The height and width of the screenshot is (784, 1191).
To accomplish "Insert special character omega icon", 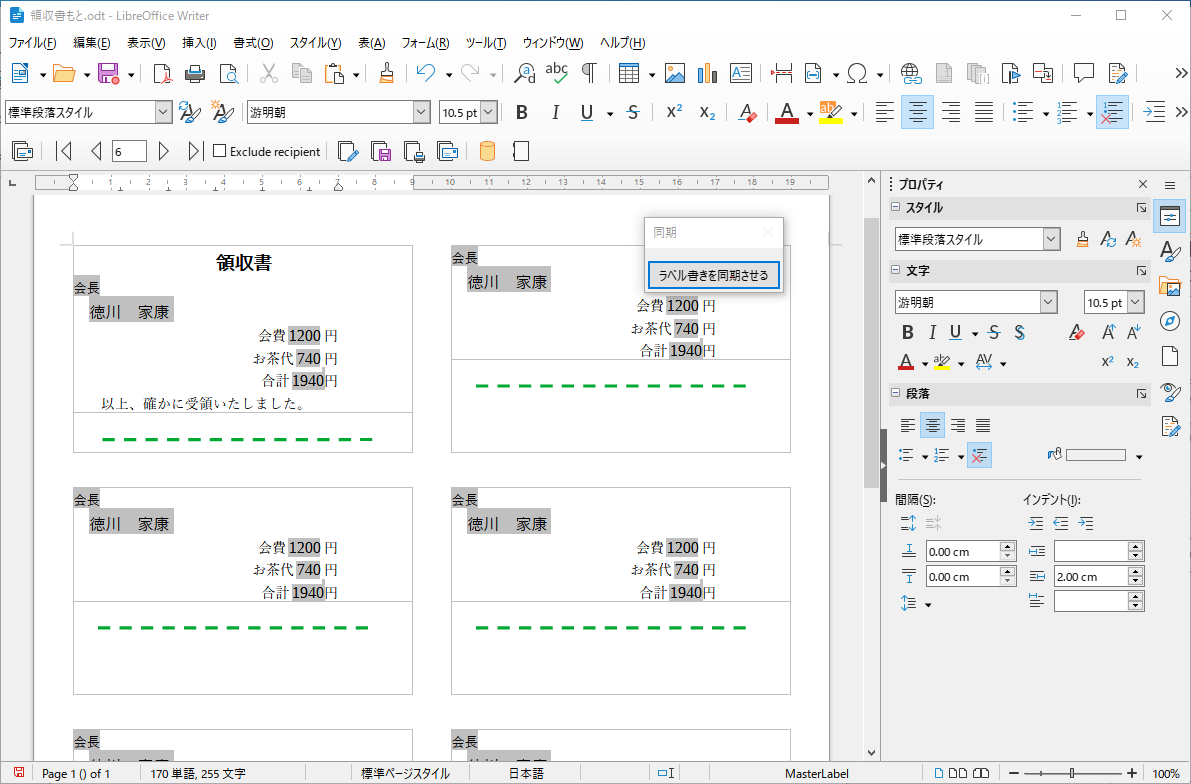I will (x=857, y=74).
